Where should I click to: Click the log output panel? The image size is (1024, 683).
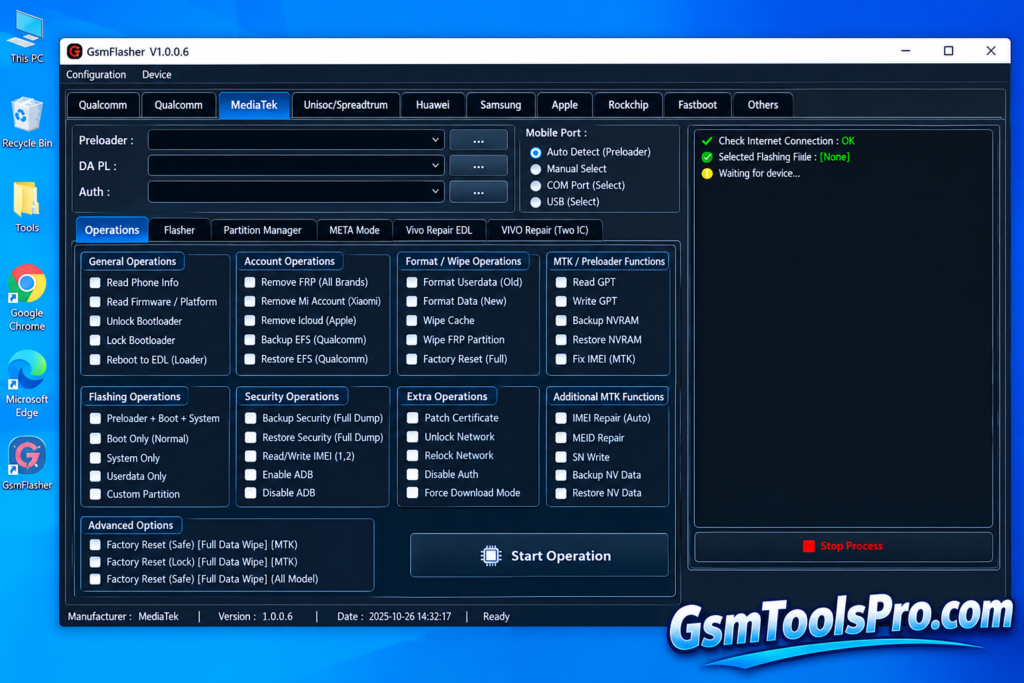coord(843,328)
